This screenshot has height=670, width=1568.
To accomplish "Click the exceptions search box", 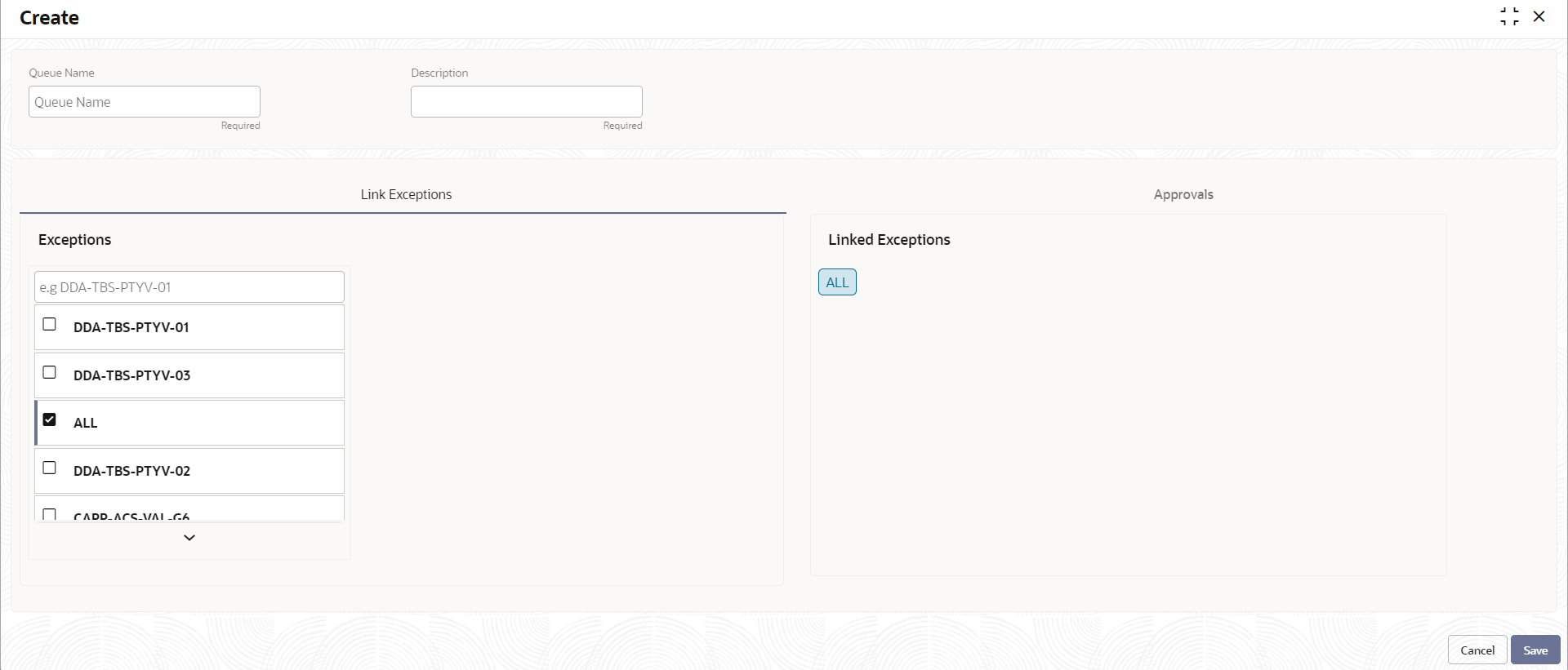I will [189, 287].
